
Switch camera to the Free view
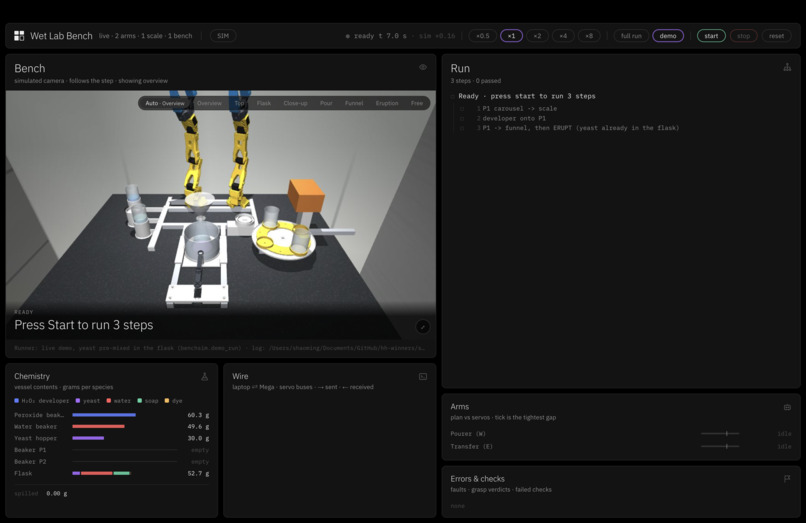coord(416,103)
